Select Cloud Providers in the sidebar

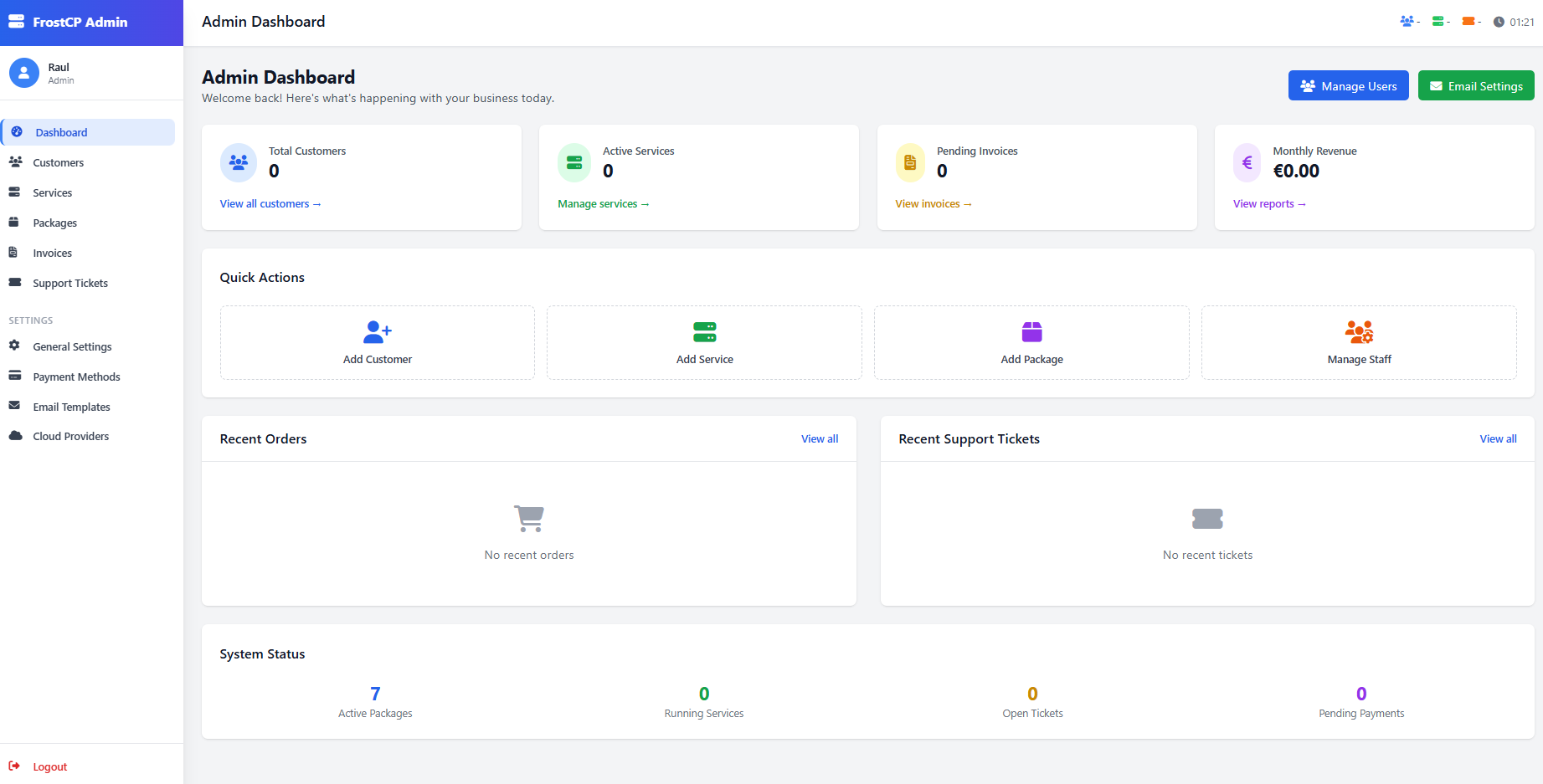(x=89, y=436)
